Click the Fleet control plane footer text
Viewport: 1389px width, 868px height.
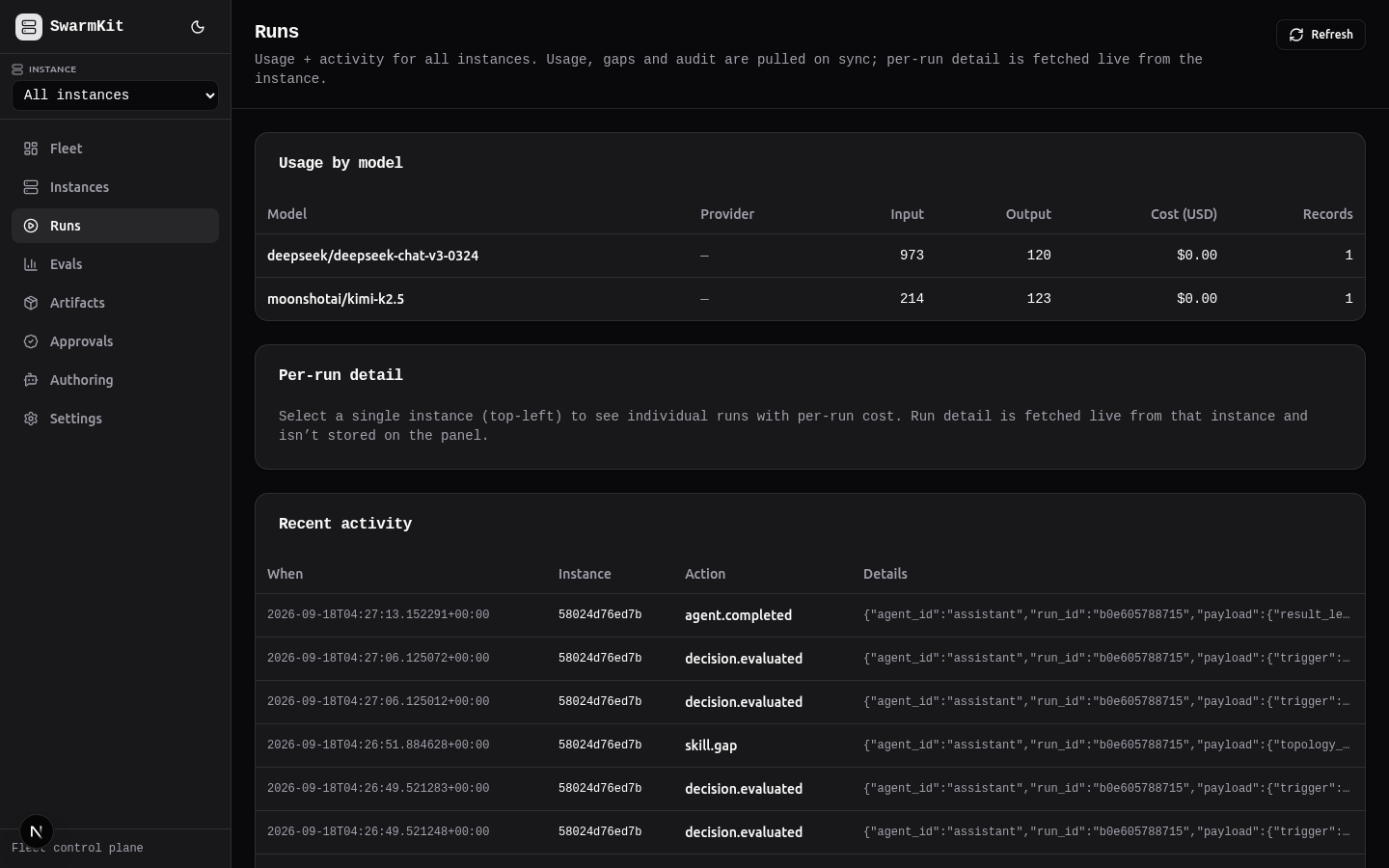point(77,849)
